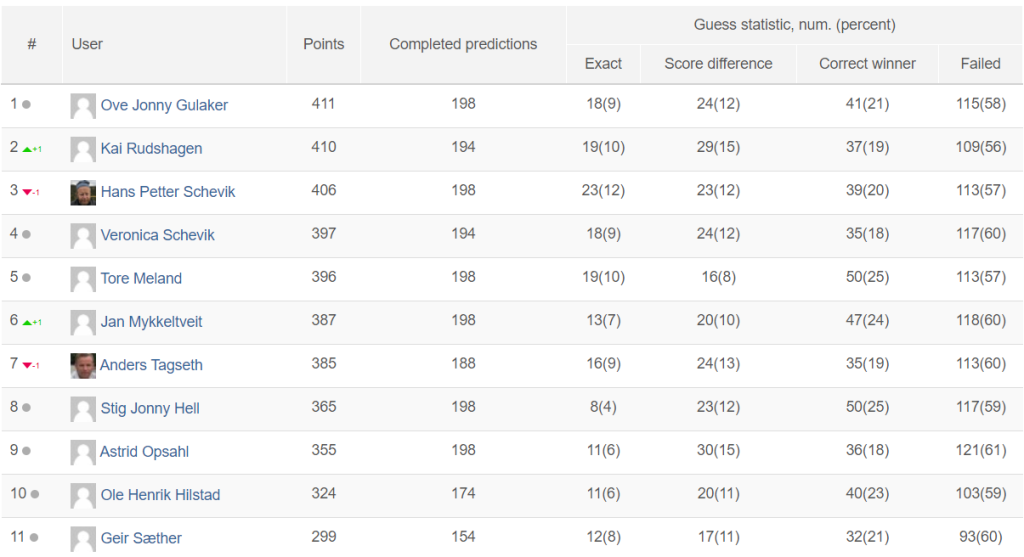Screen dimensions: 1024x557
Task: Open Jan Mykkeltveit's user page
Action: pos(152,322)
